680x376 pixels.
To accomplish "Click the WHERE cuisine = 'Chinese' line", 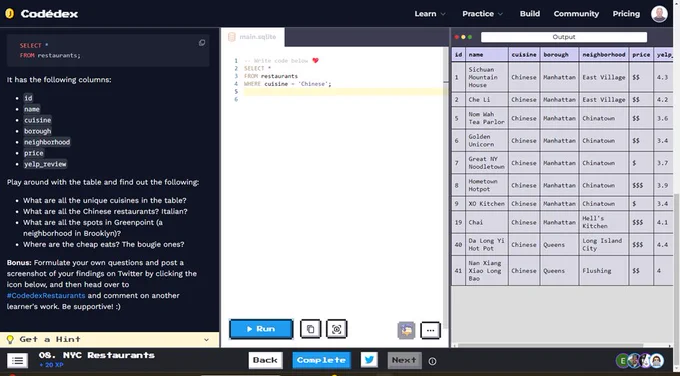I will tap(288, 84).
